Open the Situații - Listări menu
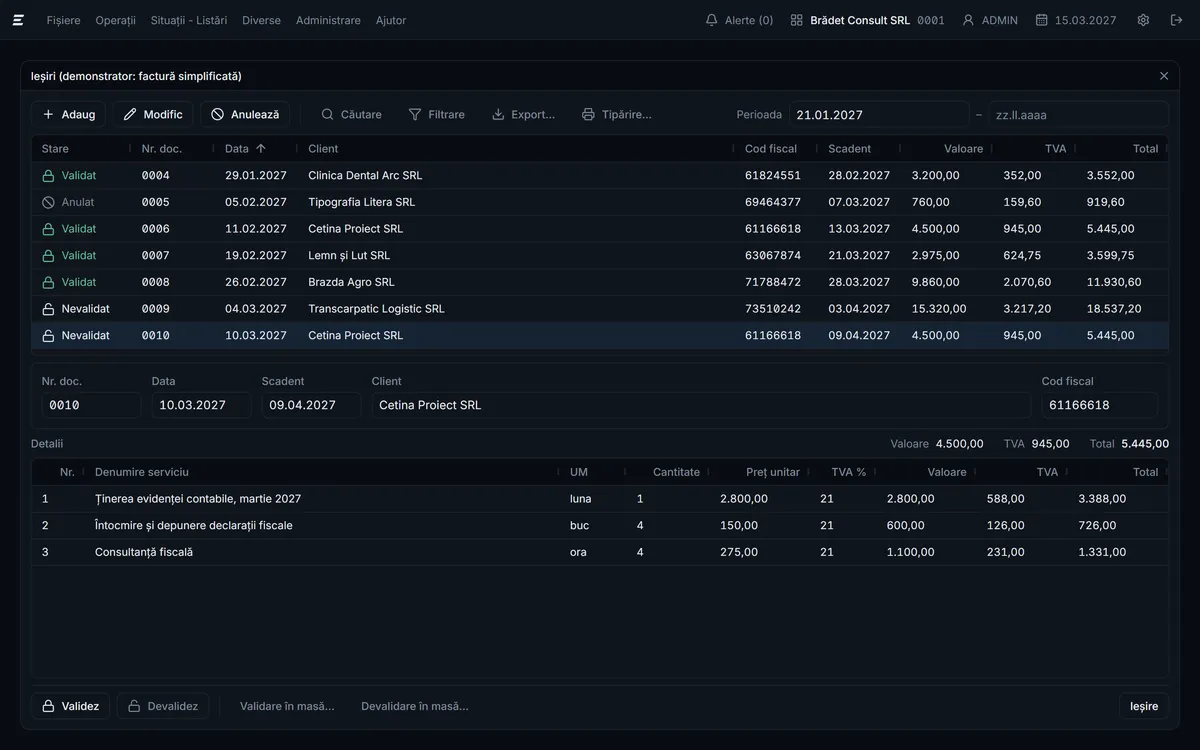 pyautogui.click(x=189, y=20)
